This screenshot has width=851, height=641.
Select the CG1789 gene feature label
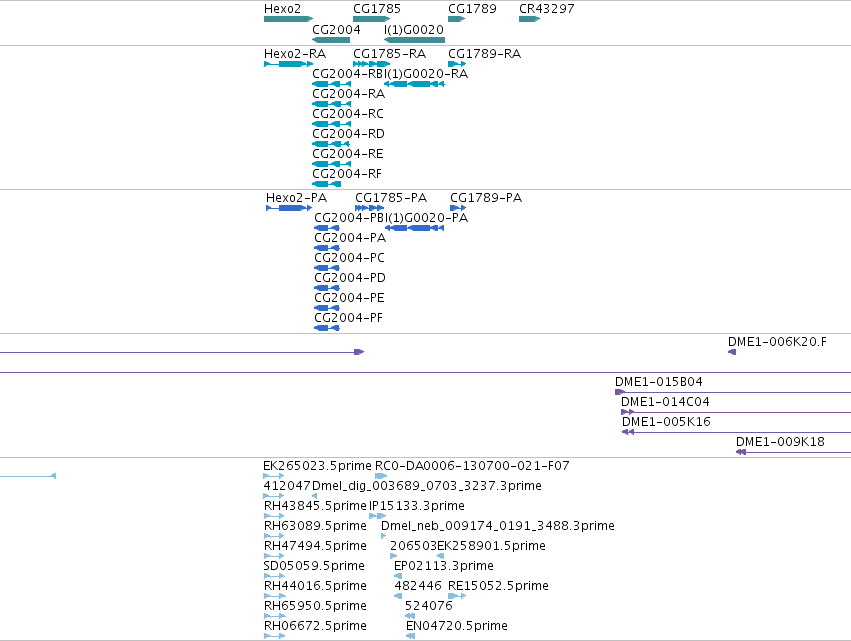tap(472, 9)
